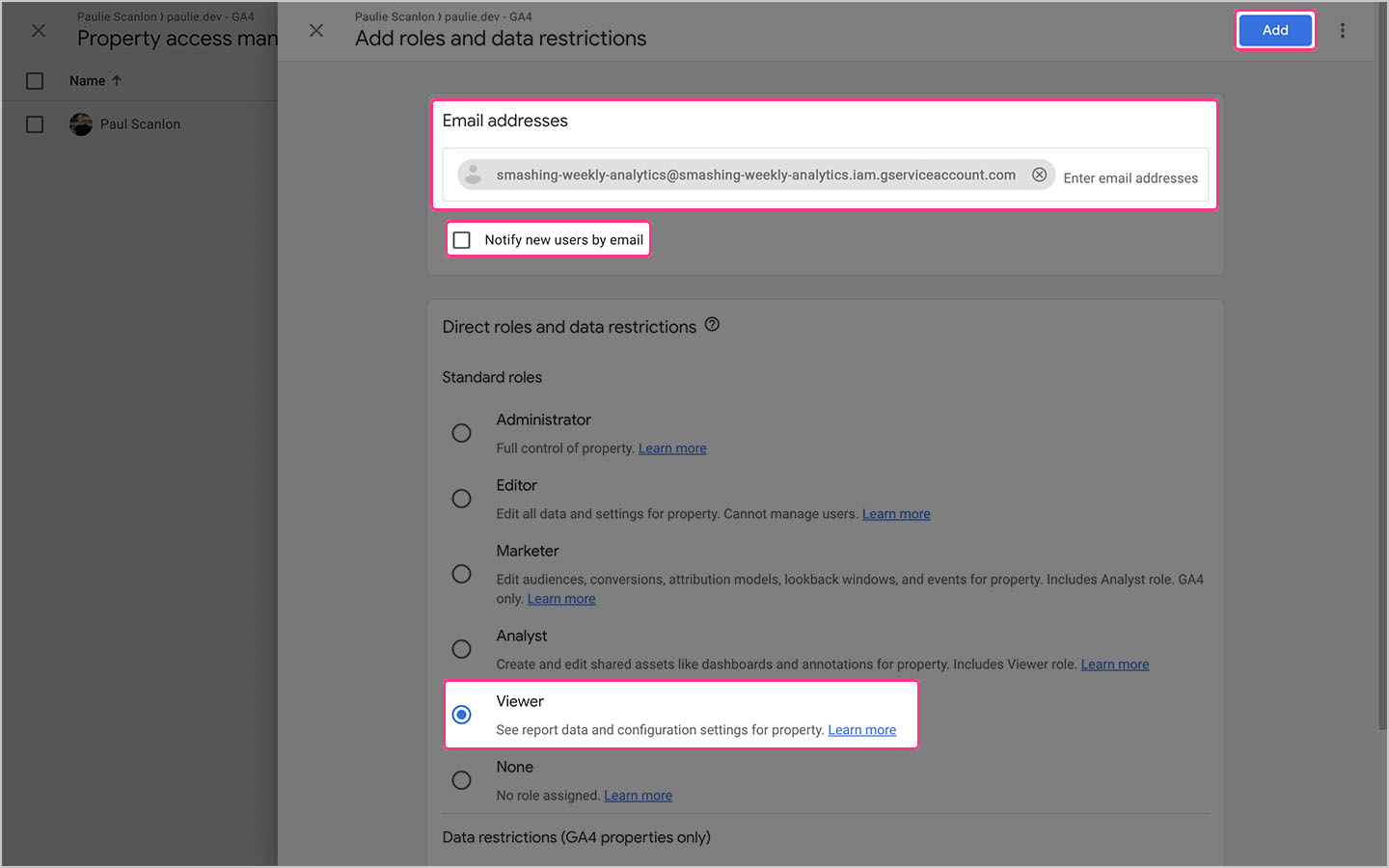
Task: Remove the service account email chip
Action: 1040,175
